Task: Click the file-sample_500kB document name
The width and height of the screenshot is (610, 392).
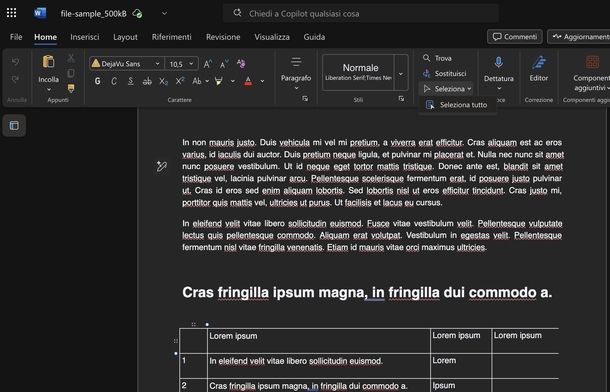Action: click(x=93, y=14)
